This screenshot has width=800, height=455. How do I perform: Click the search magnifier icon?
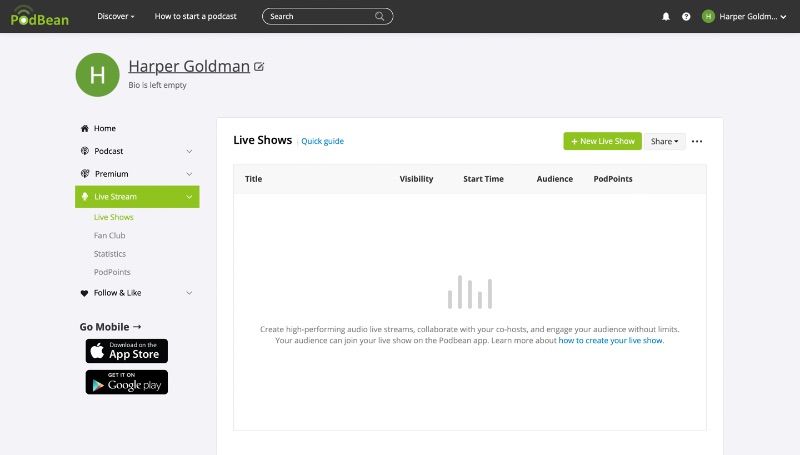[380, 16]
